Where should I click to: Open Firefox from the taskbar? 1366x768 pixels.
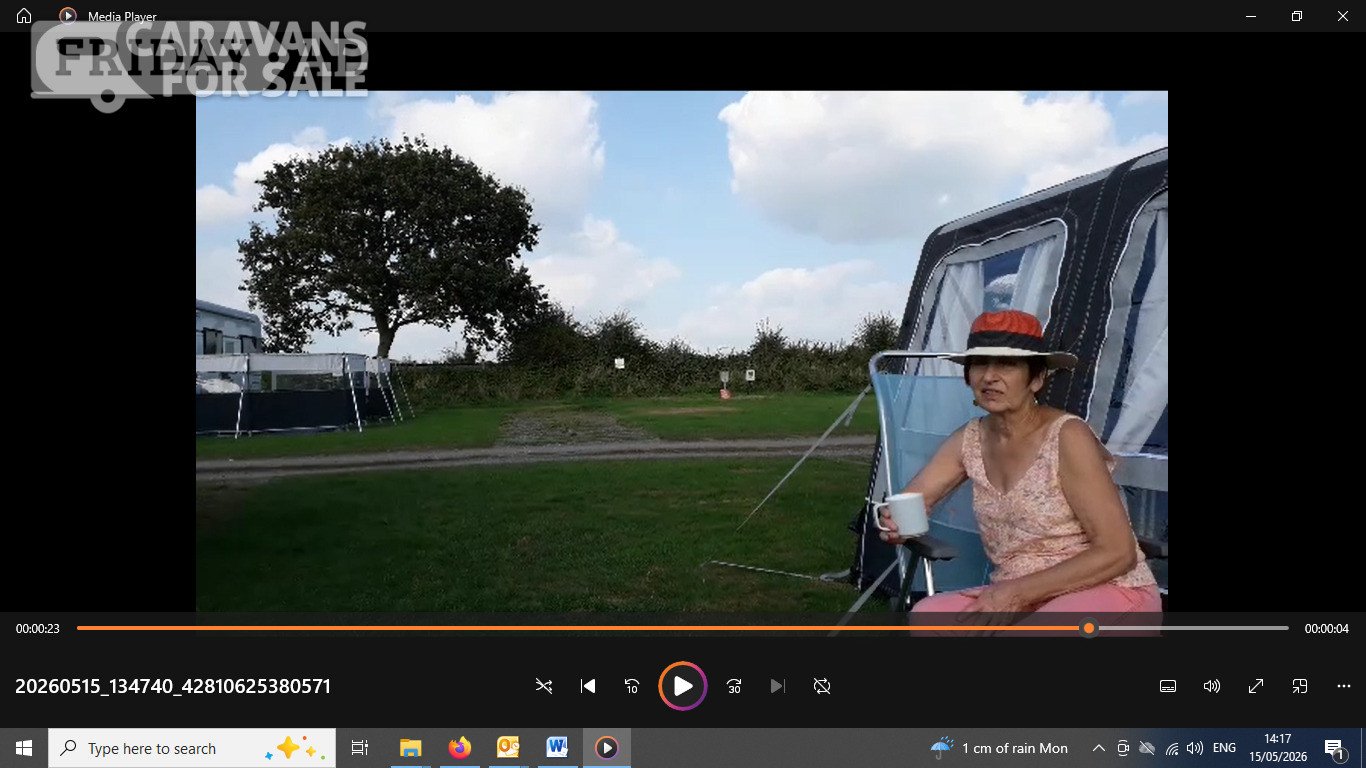point(460,748)
